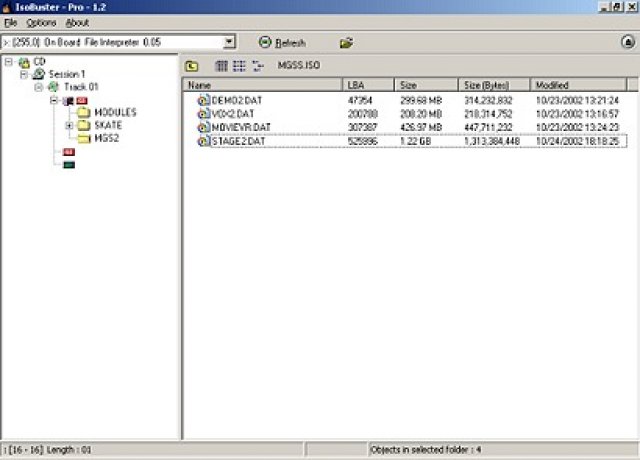
Task: Switch to grid icons view
Action: click(239, 66)
